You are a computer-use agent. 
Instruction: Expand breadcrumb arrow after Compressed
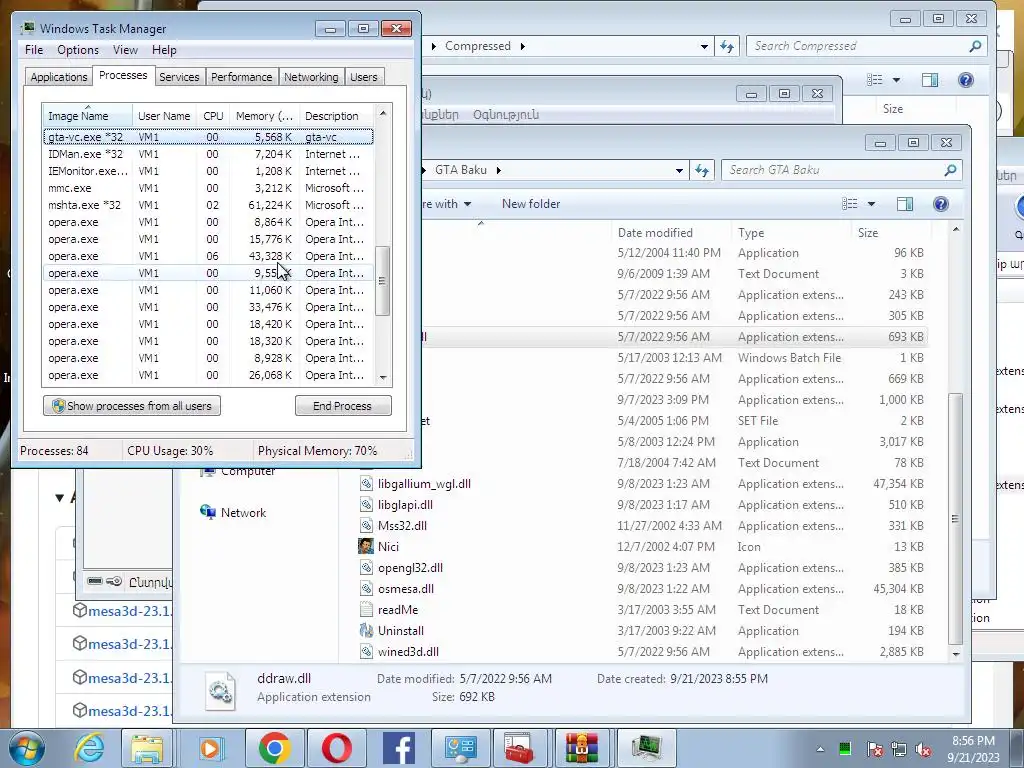tap(522, 46)
